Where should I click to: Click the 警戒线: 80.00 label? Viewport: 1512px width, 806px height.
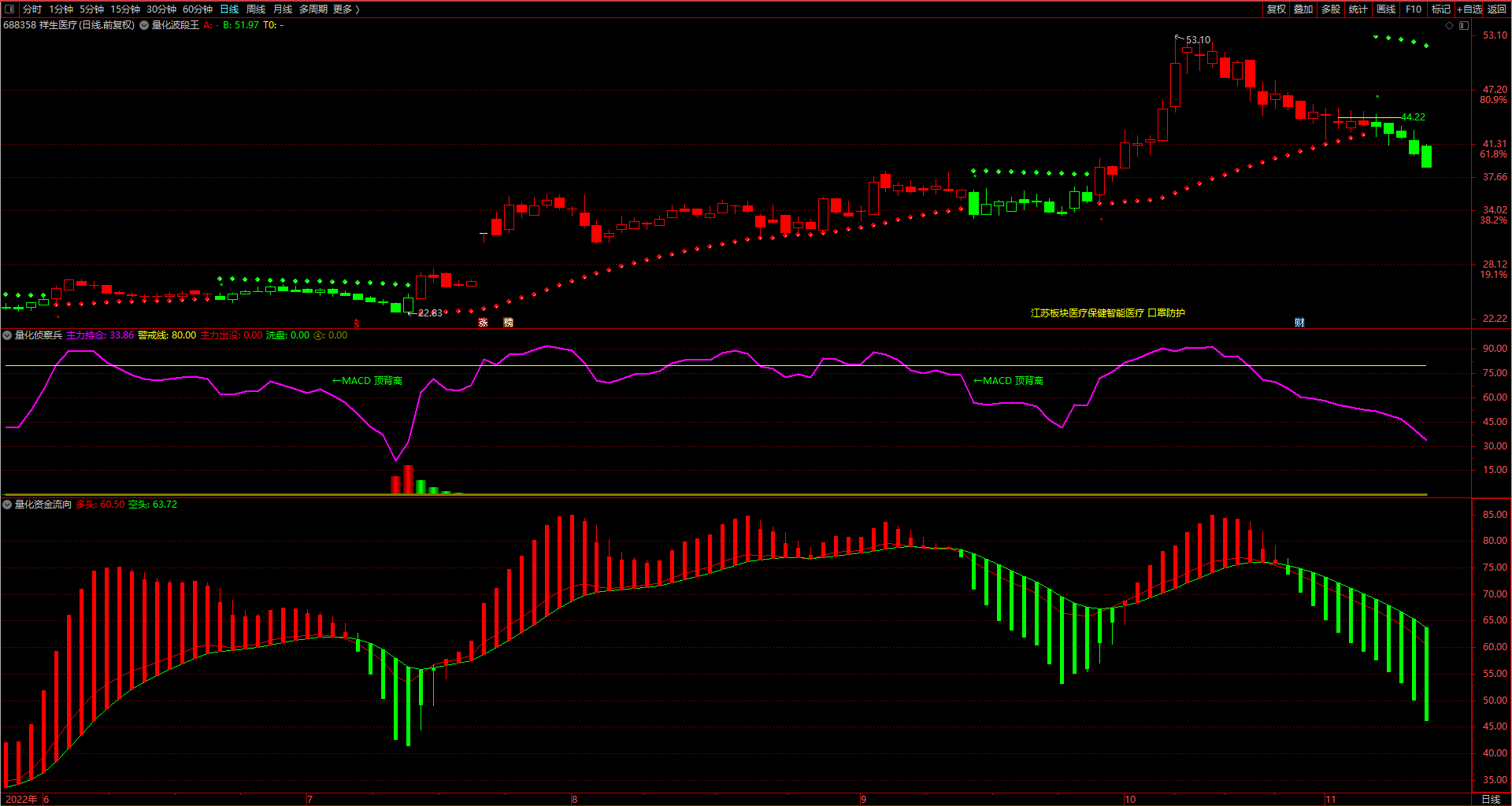[x=167, y=335]
